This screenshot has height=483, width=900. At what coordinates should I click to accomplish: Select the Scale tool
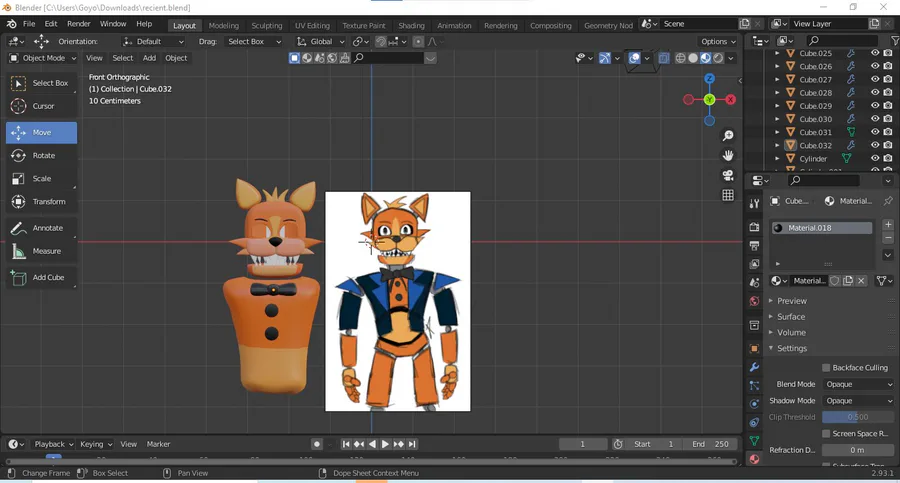pos(41,179)
